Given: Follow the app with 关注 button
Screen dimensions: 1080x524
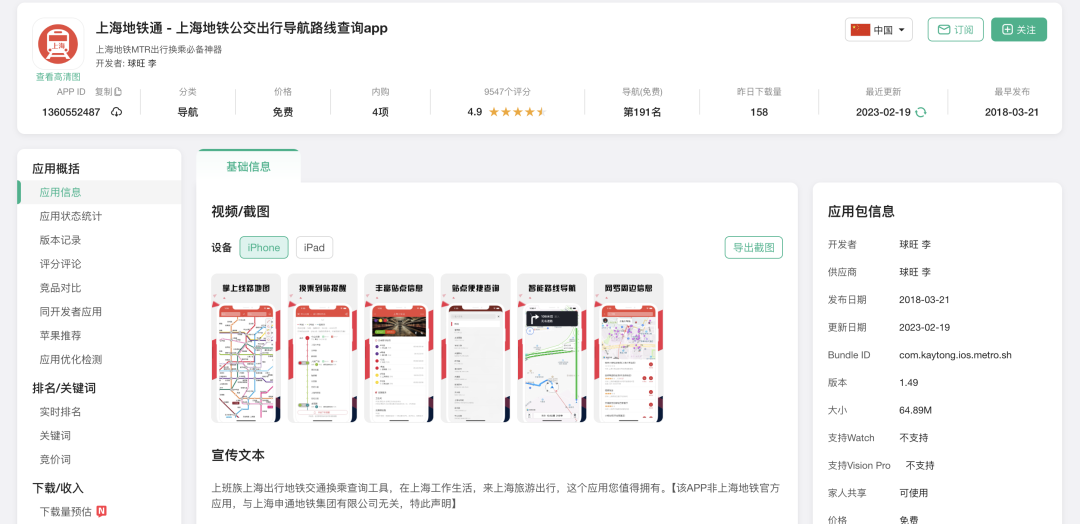Looking at the screenshot, I should [1019, 30].
